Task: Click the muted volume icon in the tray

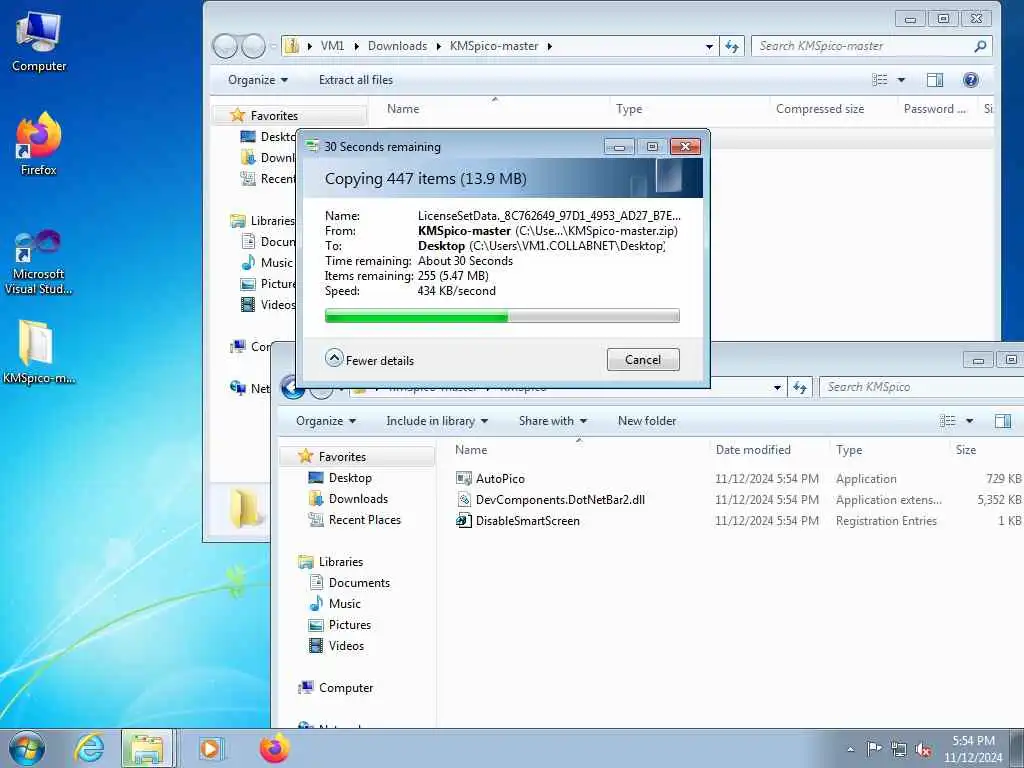Action: tap(923, 749)
